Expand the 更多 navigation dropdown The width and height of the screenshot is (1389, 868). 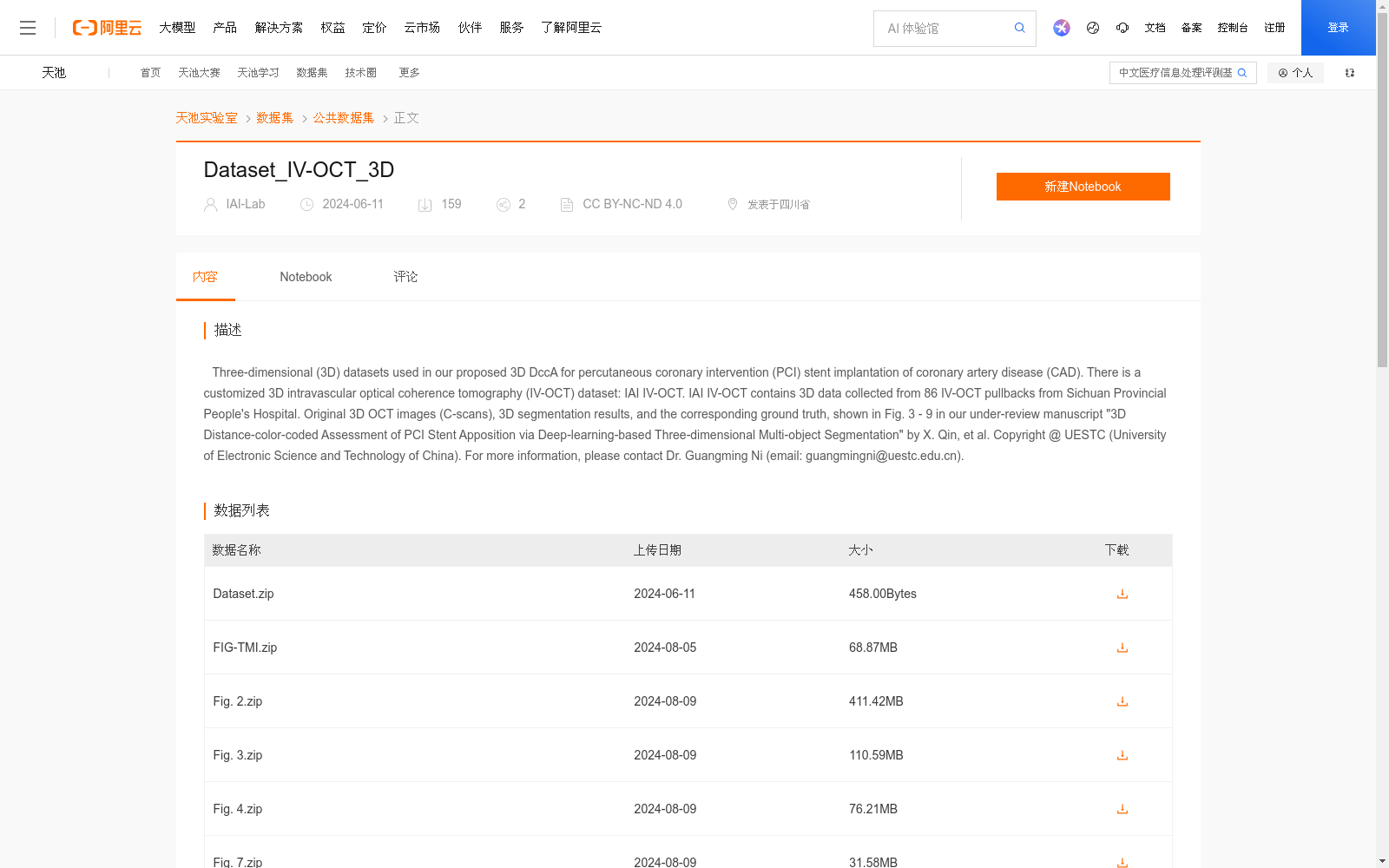(x=410, y=73)
